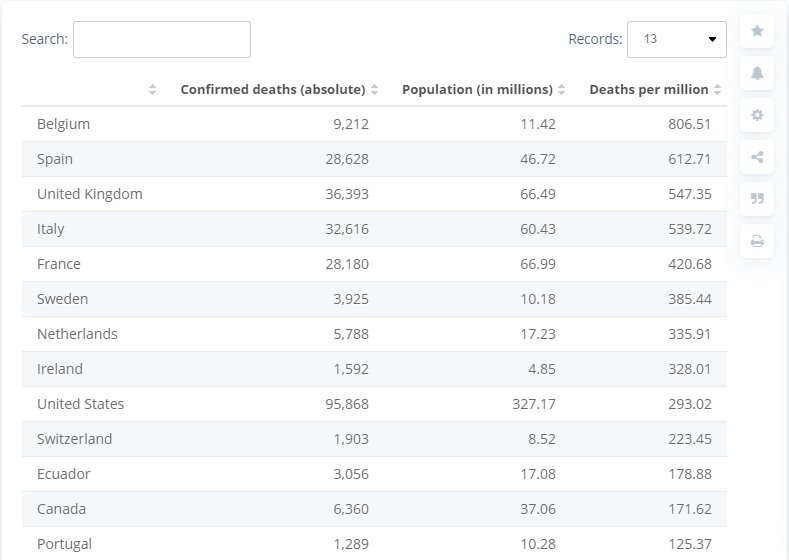
Task: Click France's deaths value 28,180
Action: point(347,264)
